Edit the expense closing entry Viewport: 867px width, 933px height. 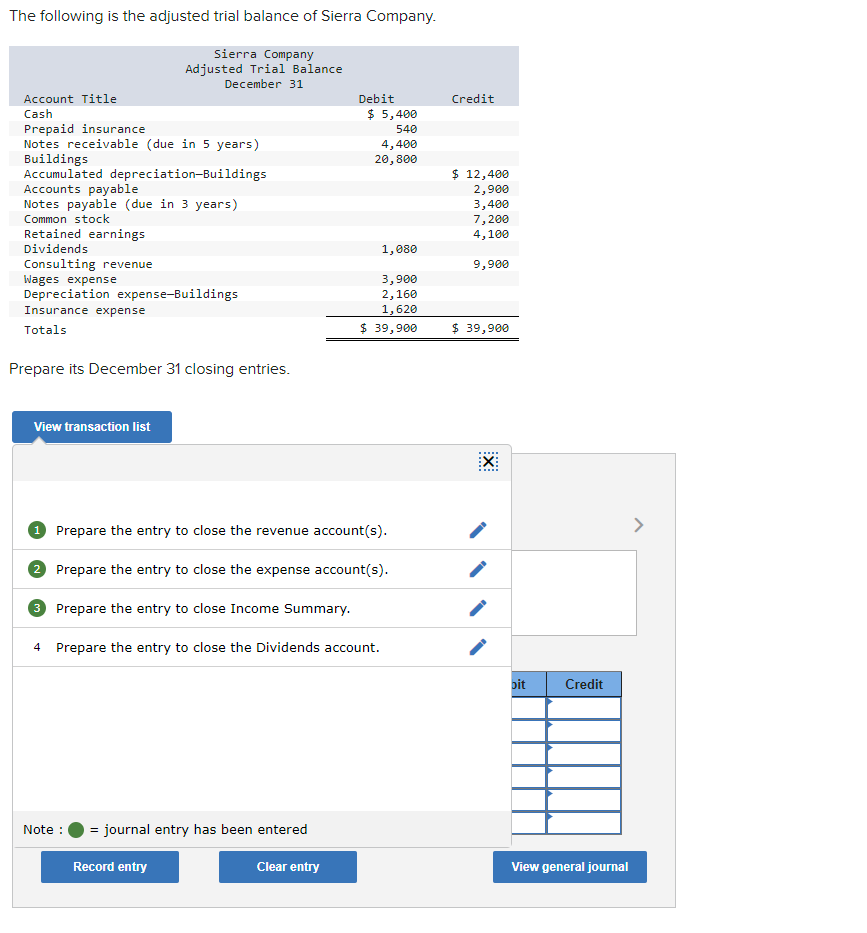pyautogui.click(x=477, y=568)
